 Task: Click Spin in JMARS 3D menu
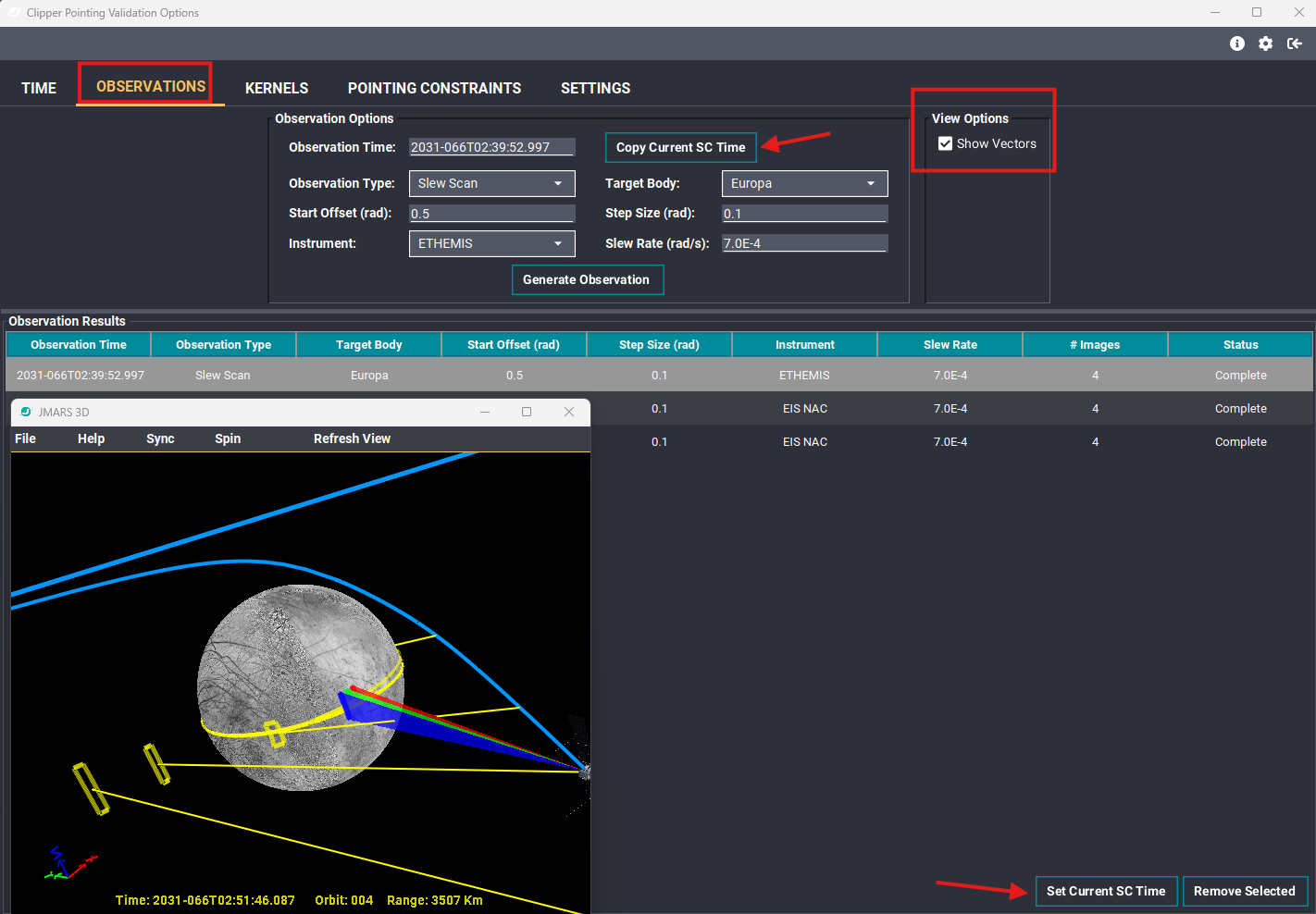(x=228, y=438)
